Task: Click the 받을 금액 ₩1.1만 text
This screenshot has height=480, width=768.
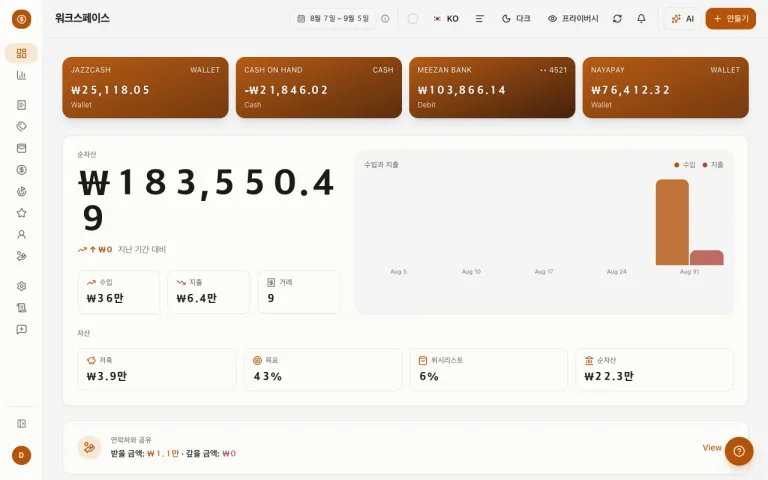Action: (145, 454)
